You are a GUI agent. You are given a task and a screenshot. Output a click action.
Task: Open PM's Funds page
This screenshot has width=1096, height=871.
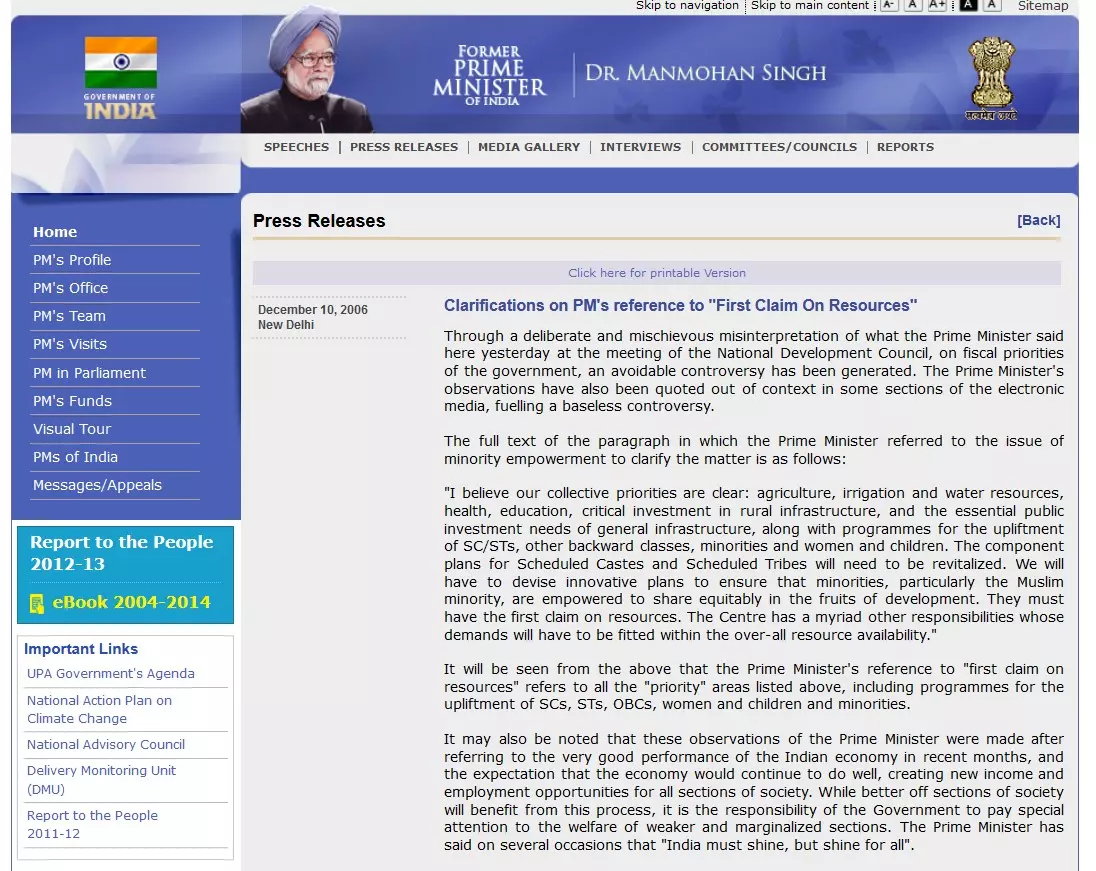click(73, 401)
